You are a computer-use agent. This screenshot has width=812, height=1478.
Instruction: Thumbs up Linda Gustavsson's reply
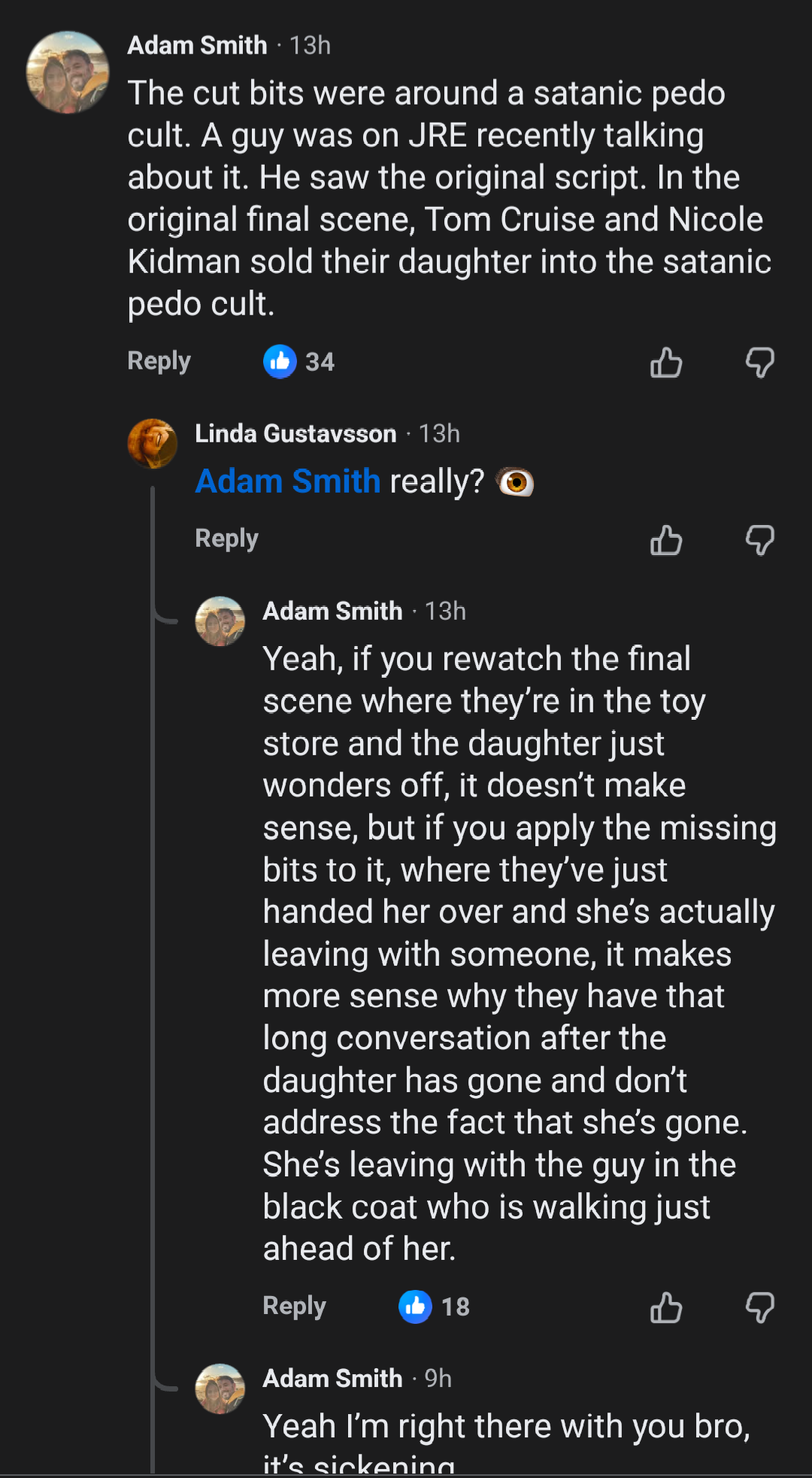[x=666, y=540]
